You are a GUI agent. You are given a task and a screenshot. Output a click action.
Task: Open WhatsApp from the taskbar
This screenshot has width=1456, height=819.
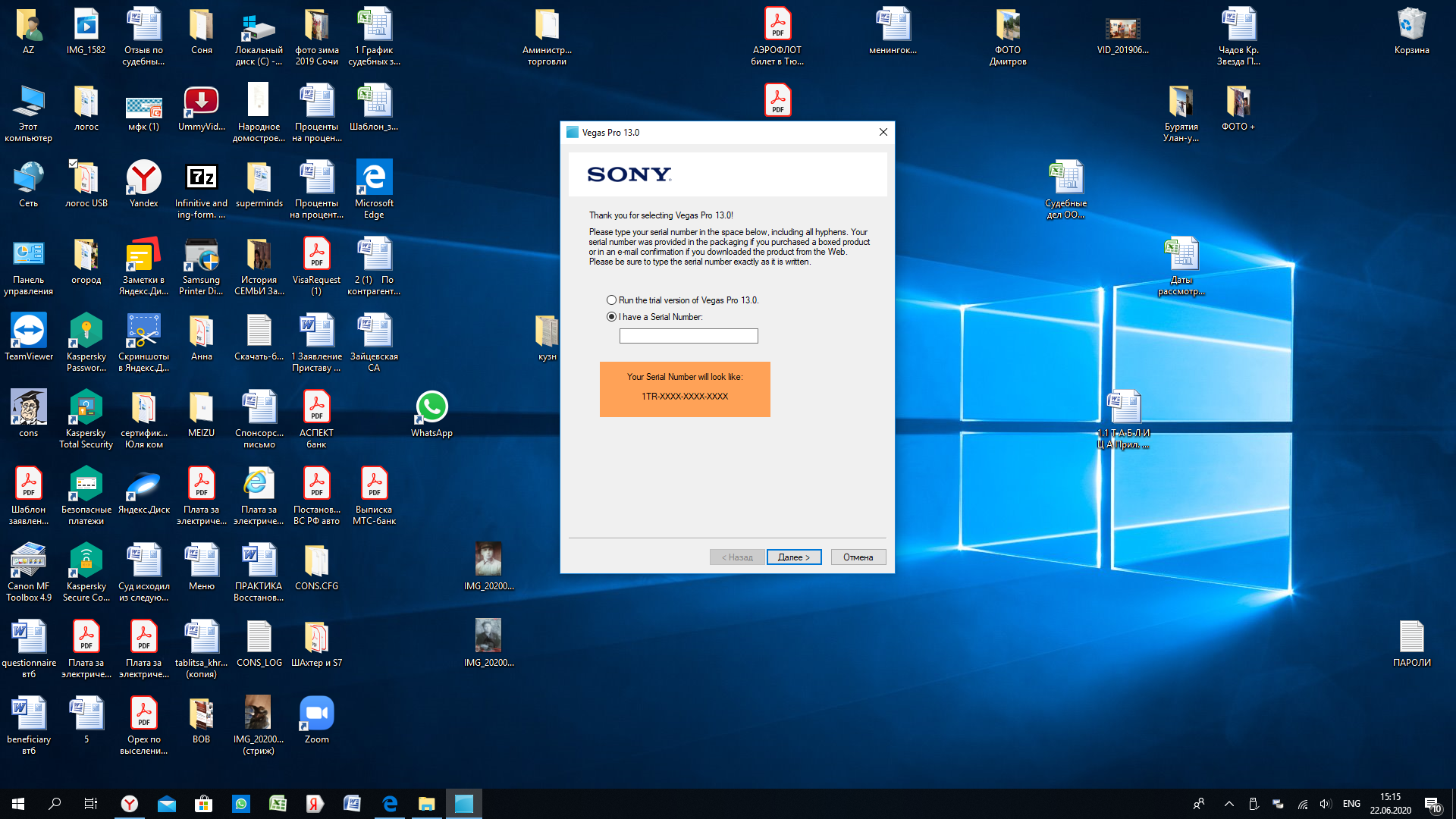tap(241, 804)
